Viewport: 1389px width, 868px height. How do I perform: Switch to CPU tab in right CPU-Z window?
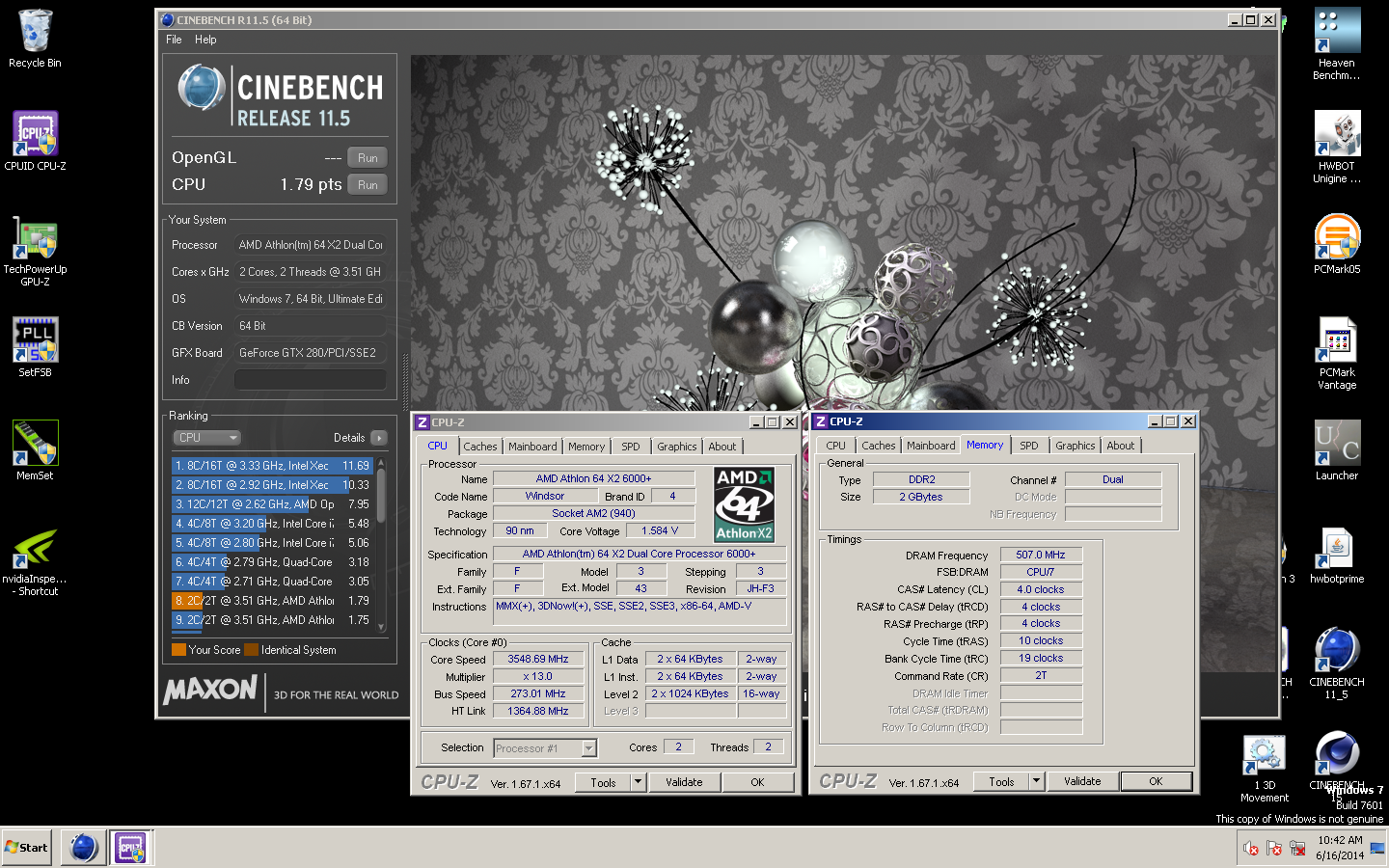(x=836, y=446)
